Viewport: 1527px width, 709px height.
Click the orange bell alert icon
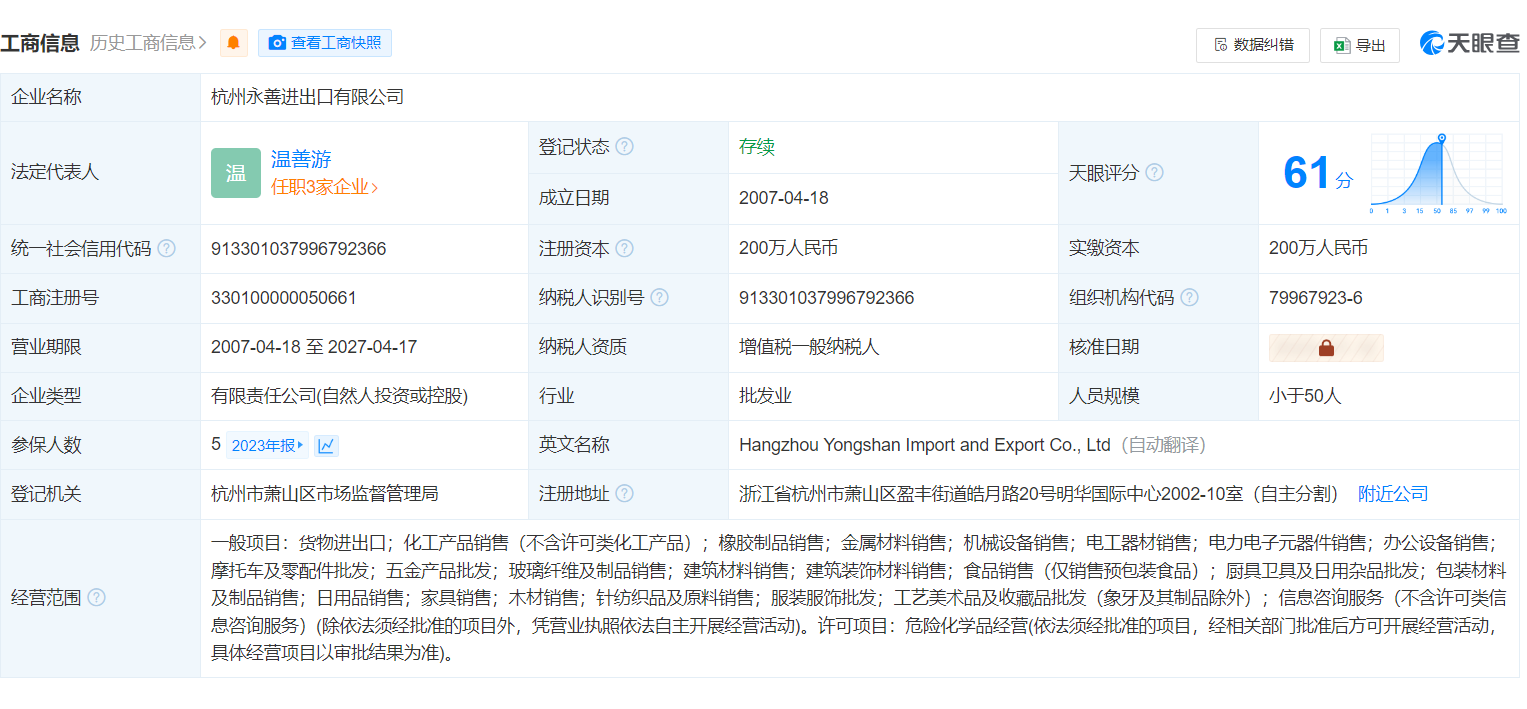234,43
